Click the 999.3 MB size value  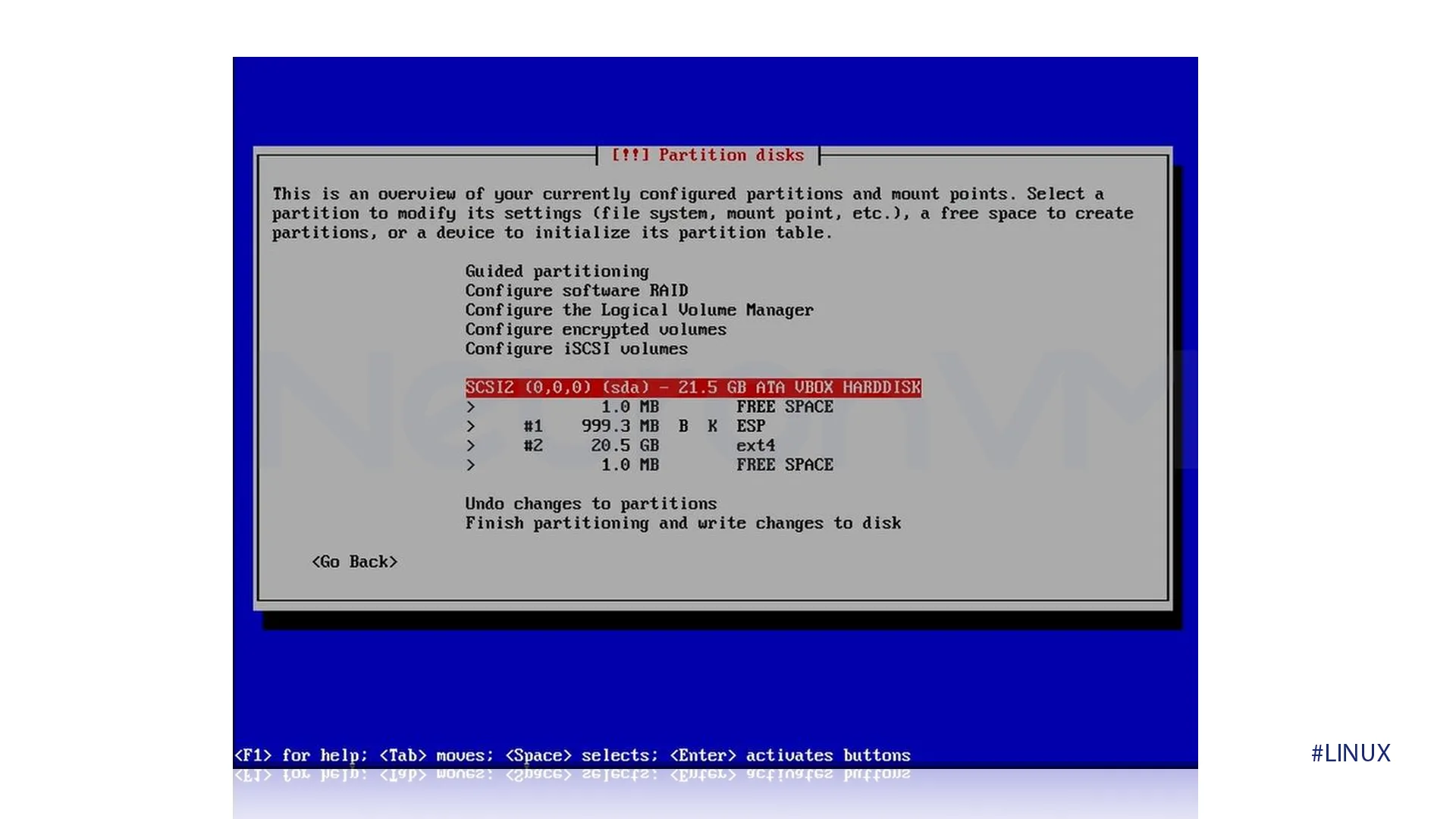pyautogui.click(x=620, y=426)
